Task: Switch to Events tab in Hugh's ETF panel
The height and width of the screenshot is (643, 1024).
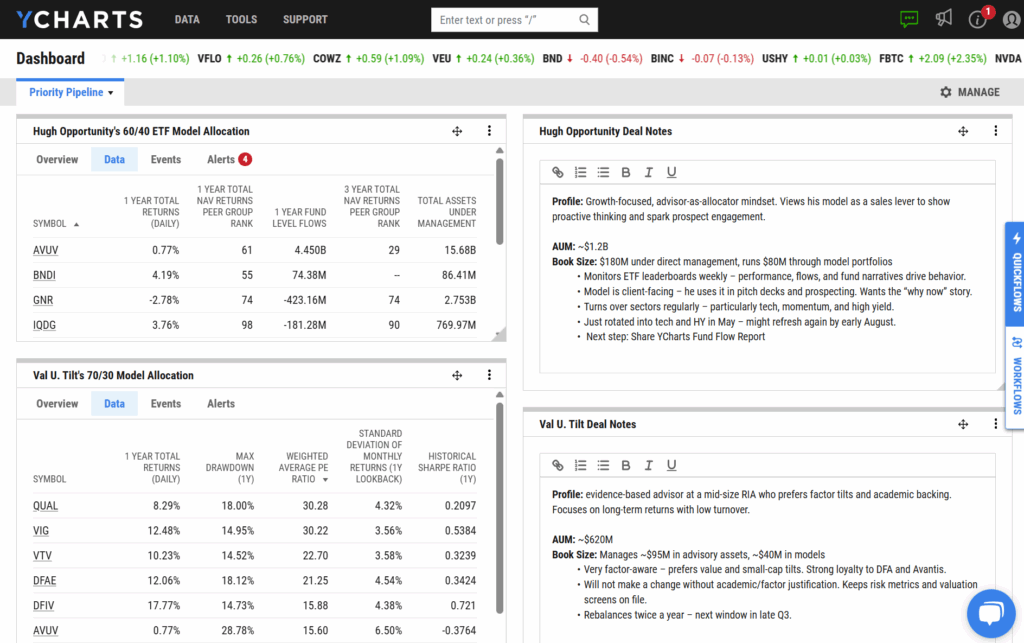Action: pos(166,159)
